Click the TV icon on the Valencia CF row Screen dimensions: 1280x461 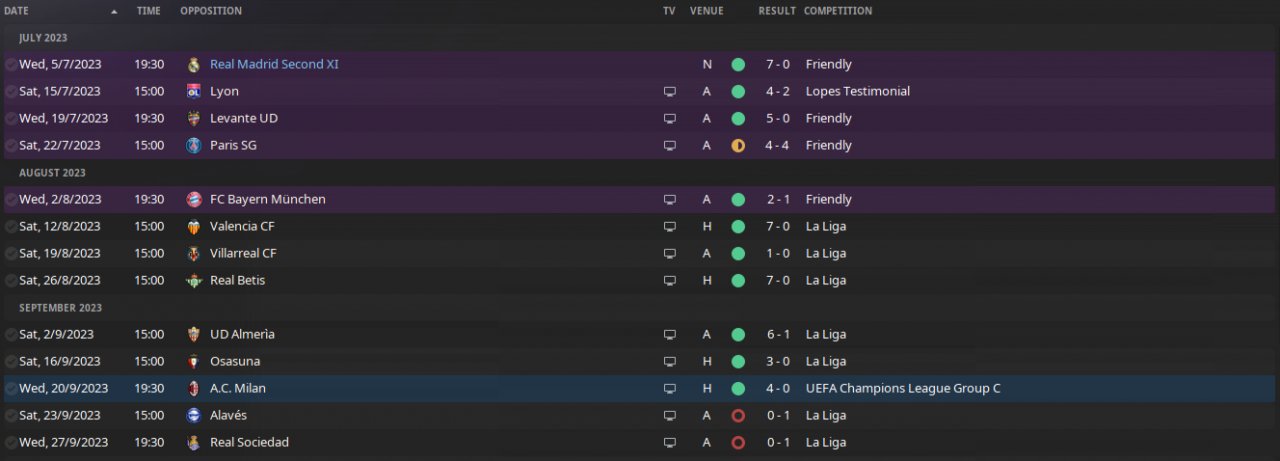669,227
